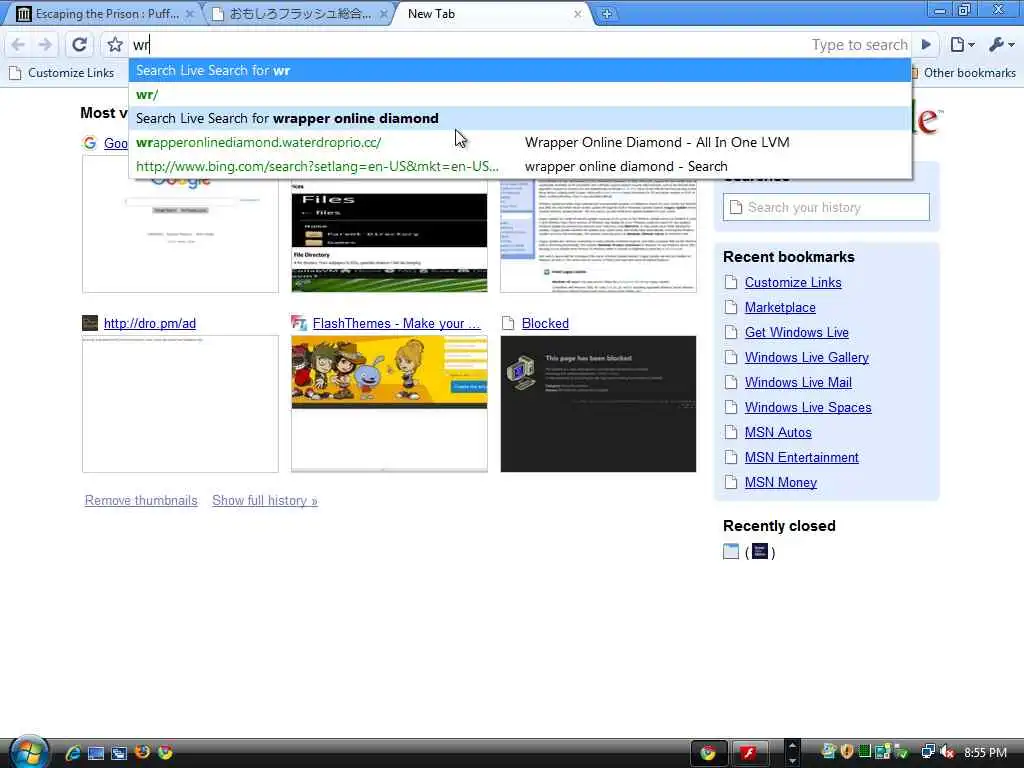This screenshot has height=768, width=1024.
Task: Close the Japanese Flash tab
Action: click(383, 14)
